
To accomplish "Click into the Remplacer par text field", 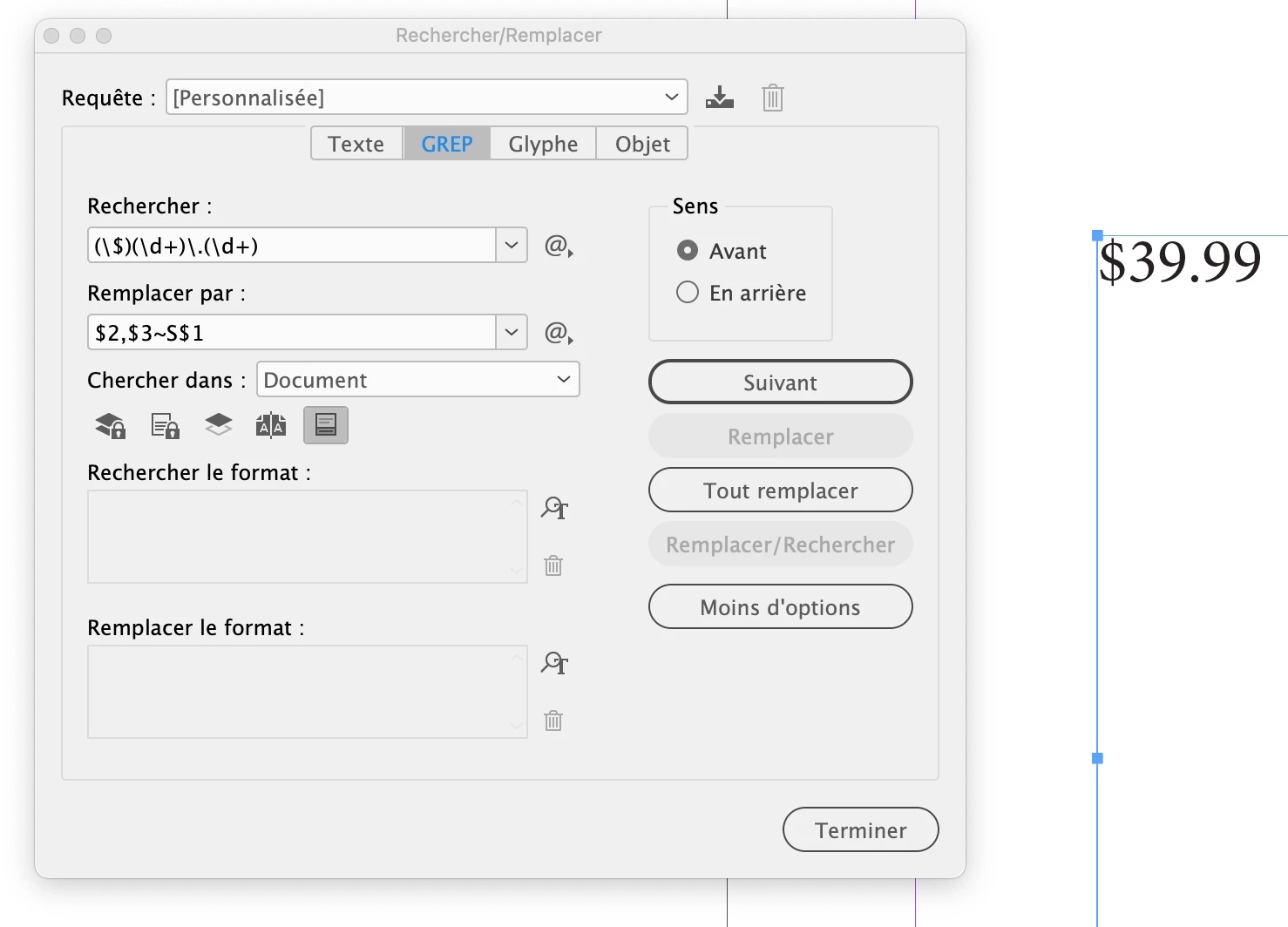I will [x=292, y=332].
